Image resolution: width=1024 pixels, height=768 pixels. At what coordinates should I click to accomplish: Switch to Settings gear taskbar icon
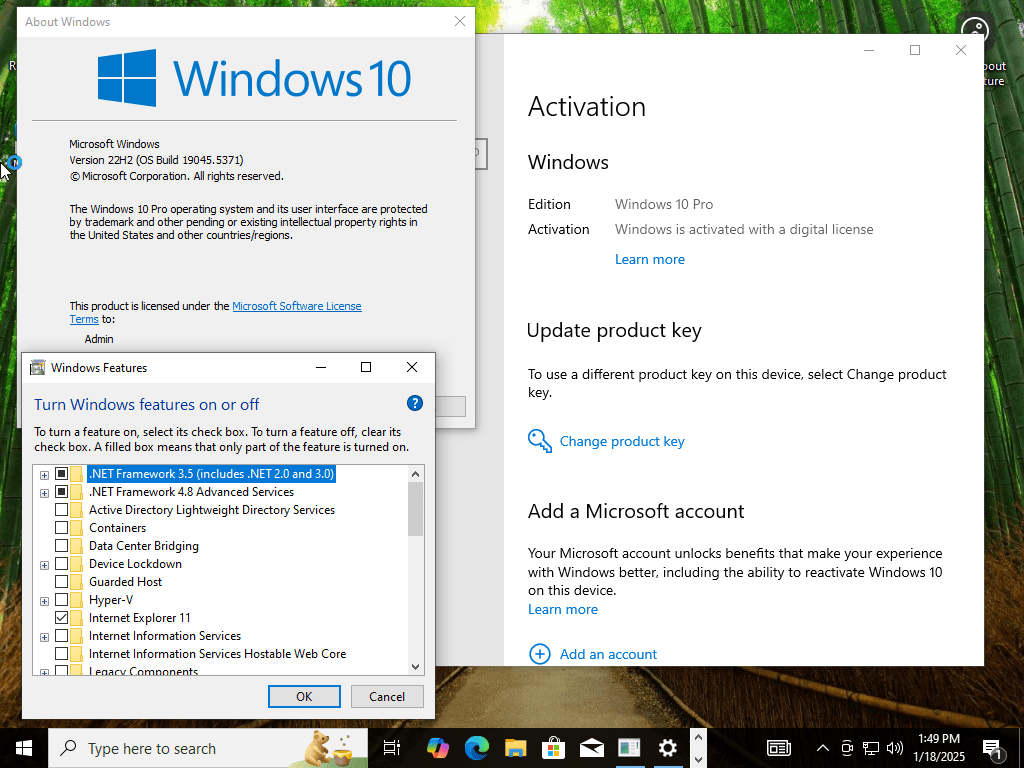667,748
